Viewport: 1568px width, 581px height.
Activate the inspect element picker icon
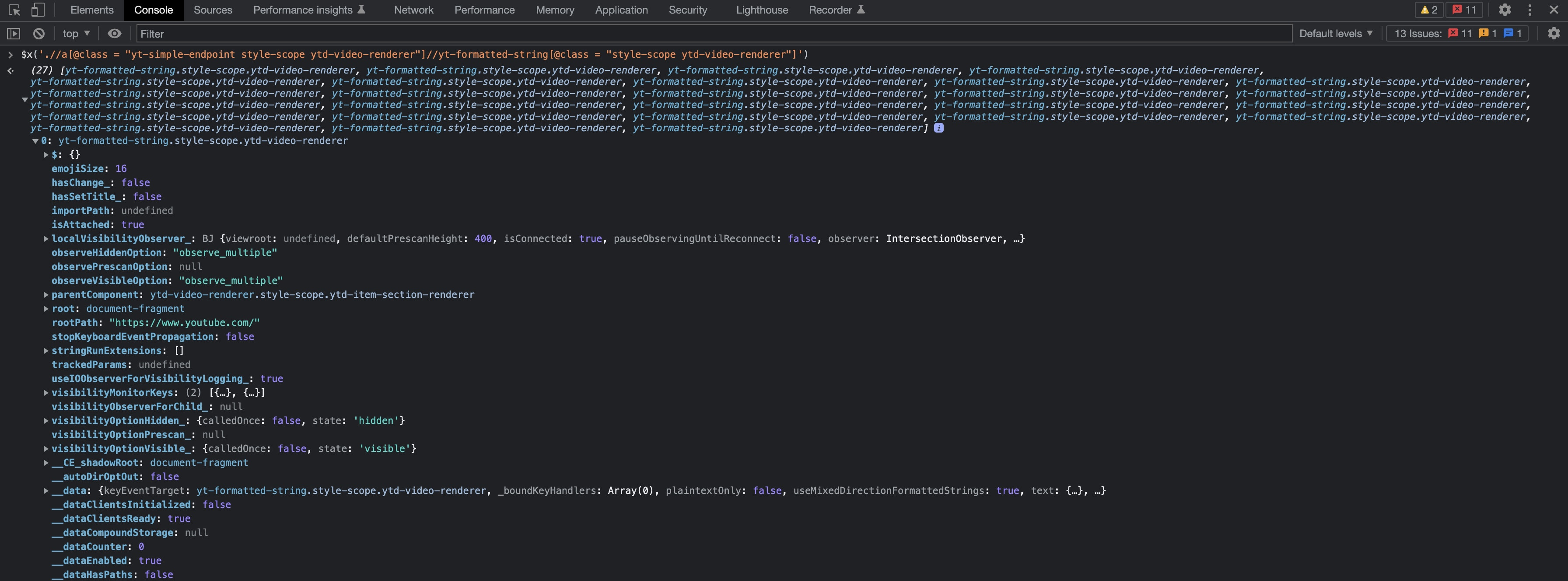(x=14, y=10)
